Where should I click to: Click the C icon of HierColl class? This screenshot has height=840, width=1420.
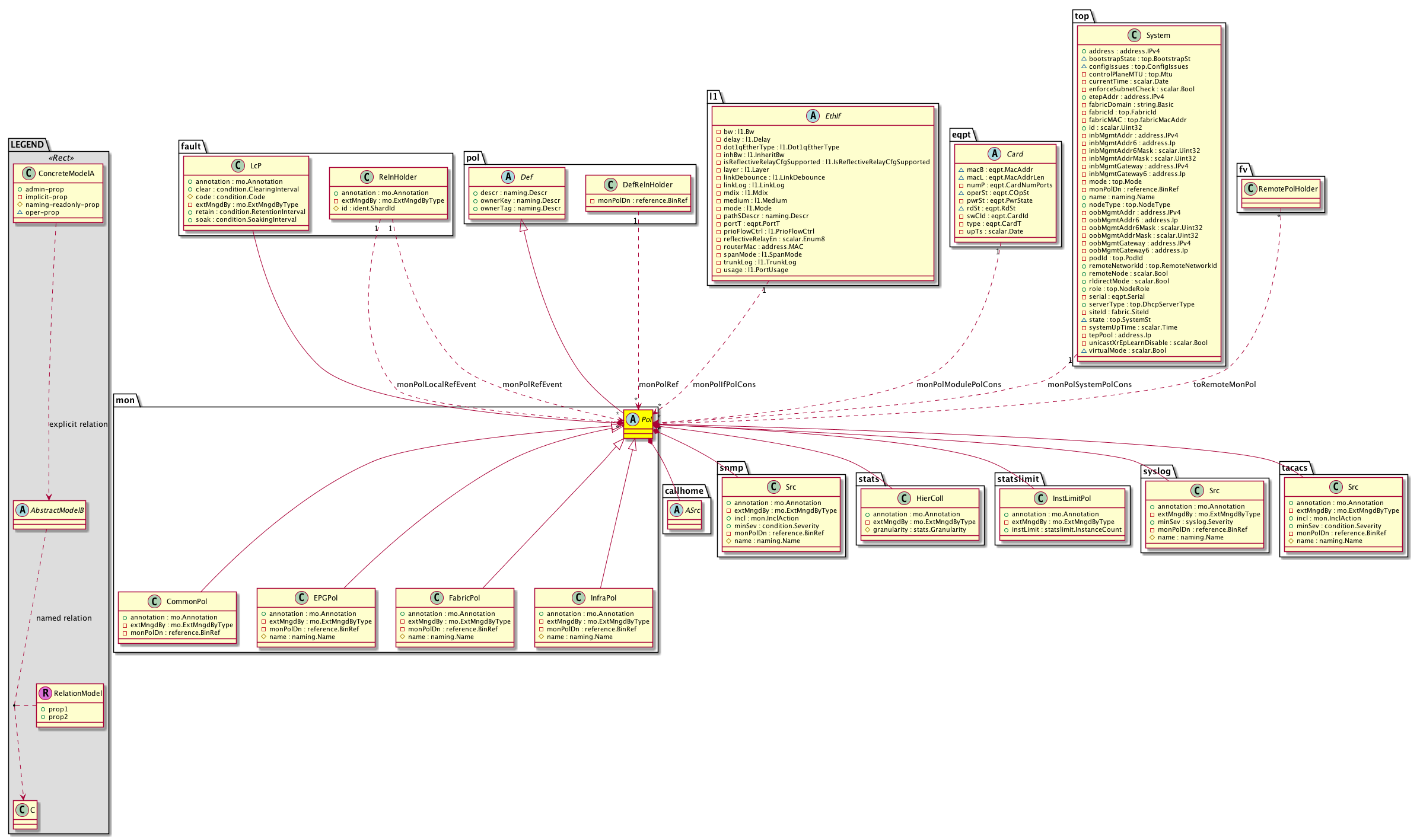[904, 498]
